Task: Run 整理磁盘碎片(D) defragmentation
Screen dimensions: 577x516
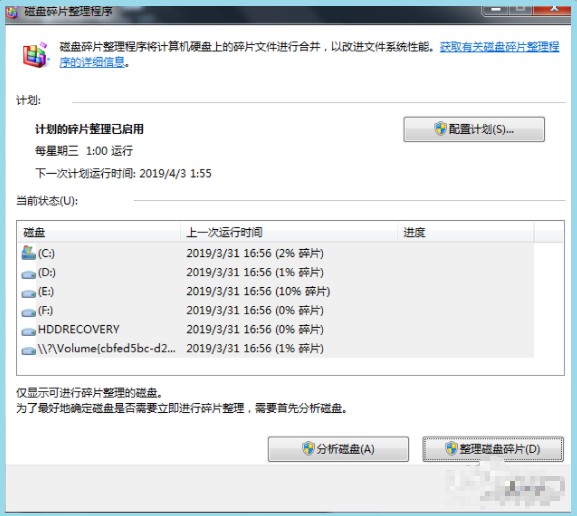Action: click(493, 449)
